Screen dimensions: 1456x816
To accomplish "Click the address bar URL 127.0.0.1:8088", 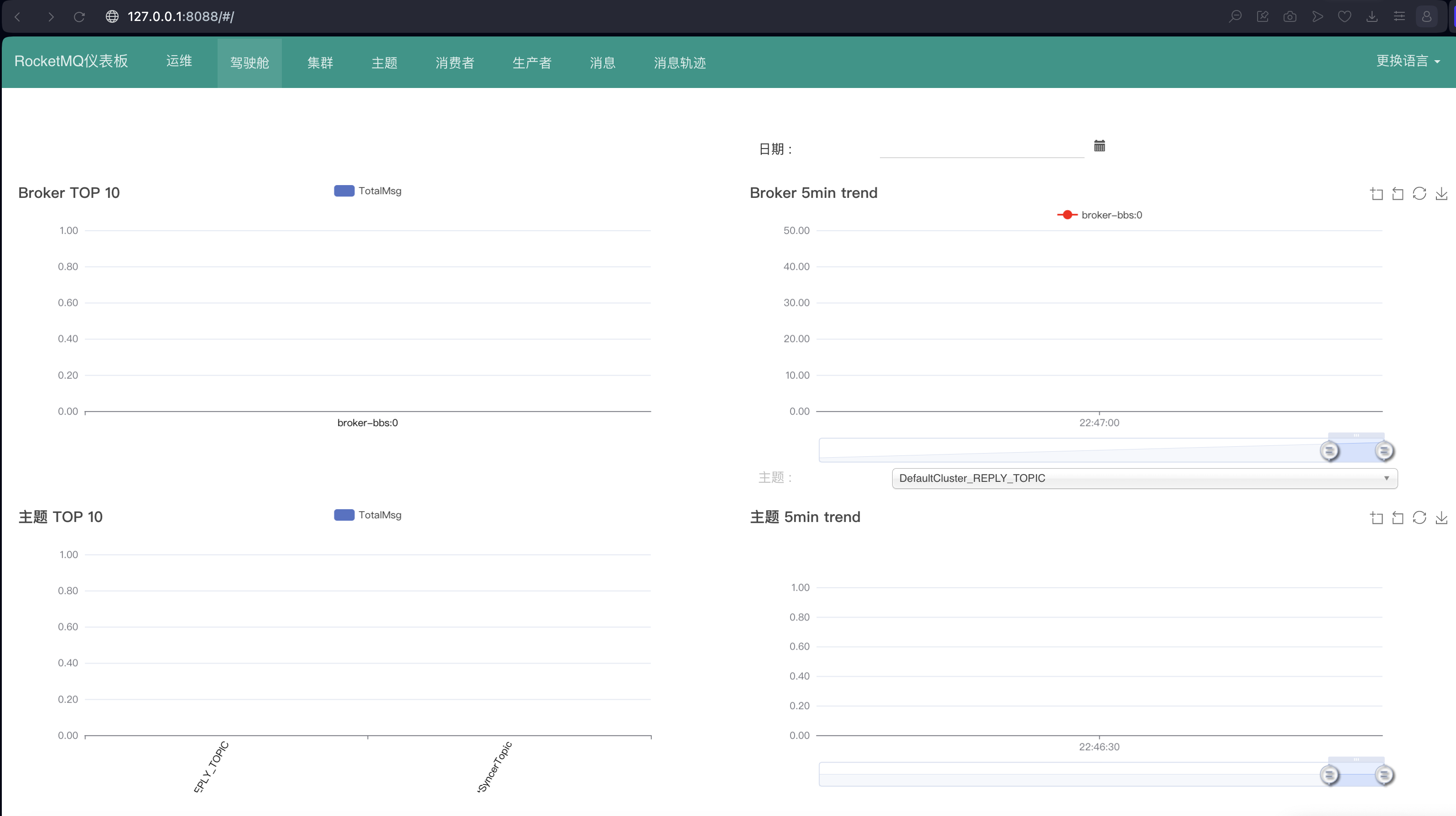I will (181, 16).
